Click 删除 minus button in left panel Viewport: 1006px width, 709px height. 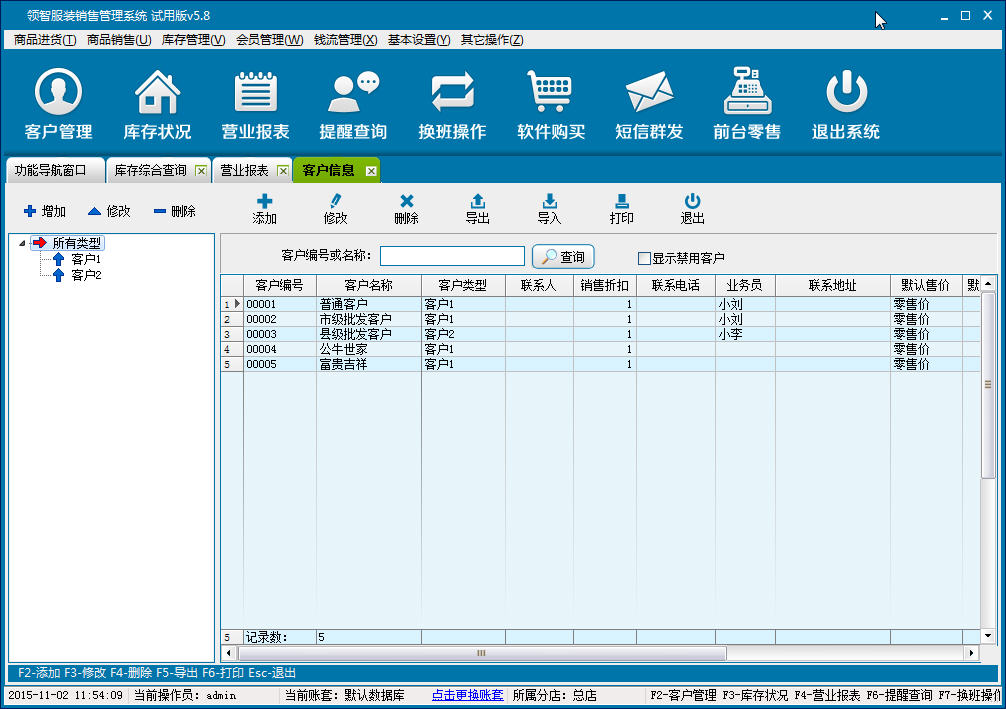point(175,211)
